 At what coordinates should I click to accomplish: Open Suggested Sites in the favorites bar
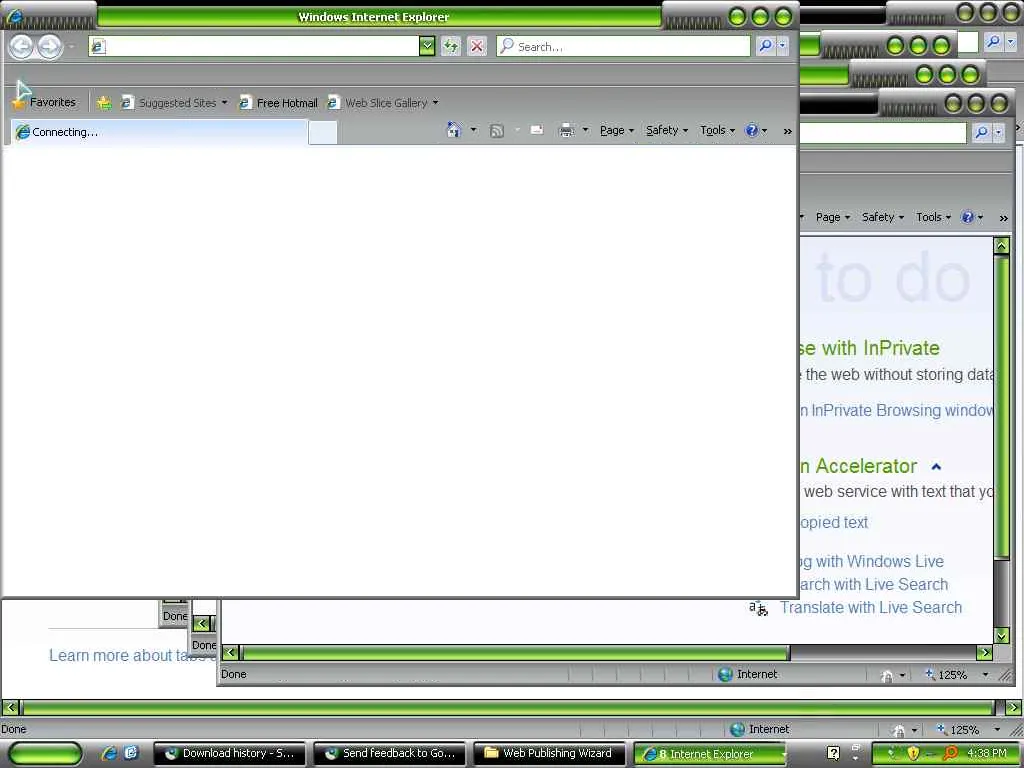pos(174,103)
